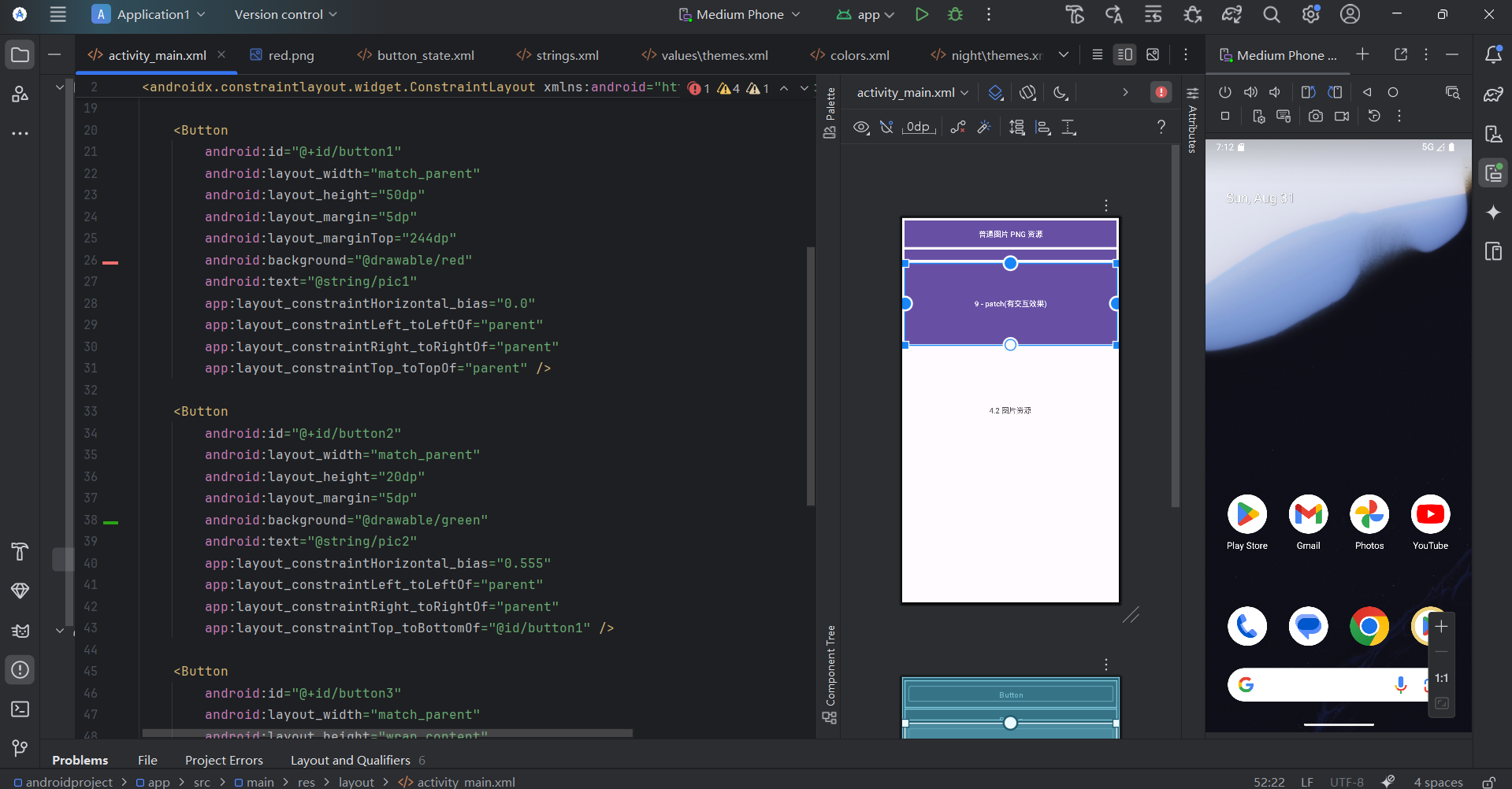Viewport: 1512px width, 789px height.
Task: Click red color gutter swatch line 26
Action: pyautogui.click(x=110, y=262)
